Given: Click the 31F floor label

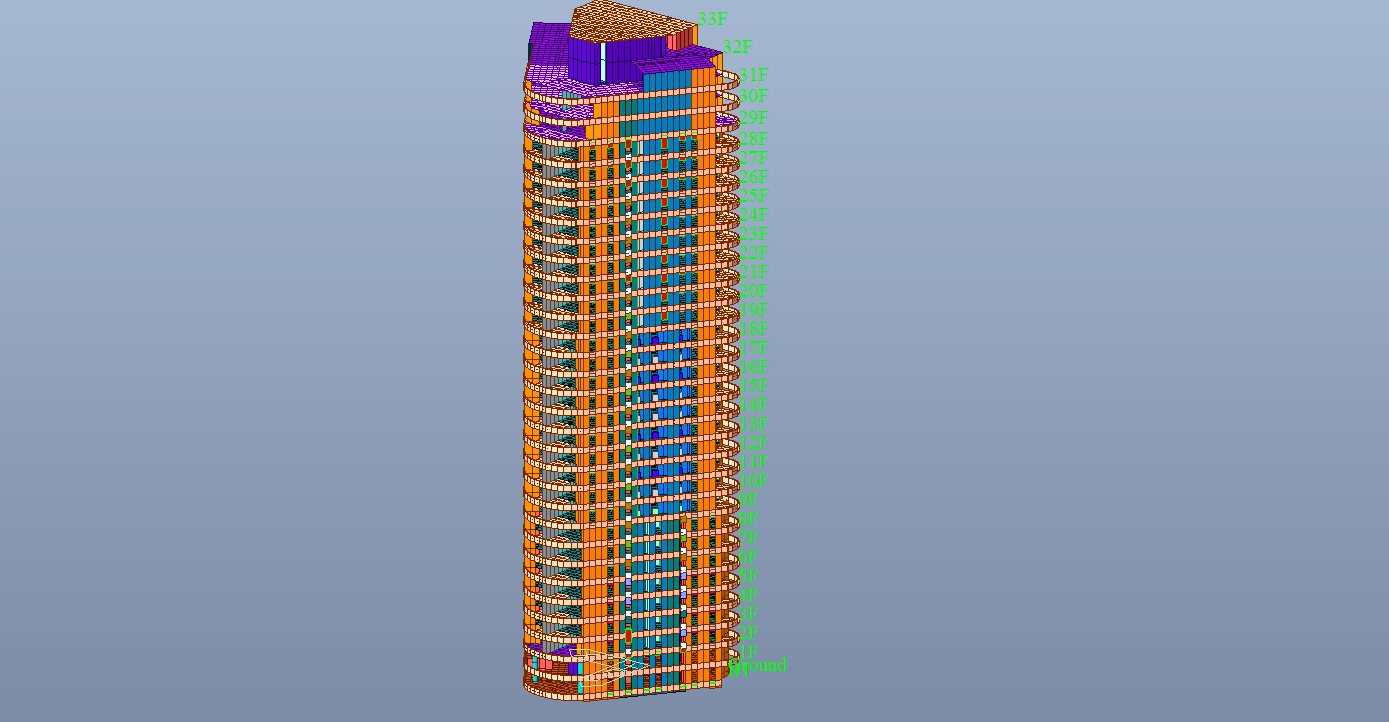Looking at the screenshot, I should 754,75.
